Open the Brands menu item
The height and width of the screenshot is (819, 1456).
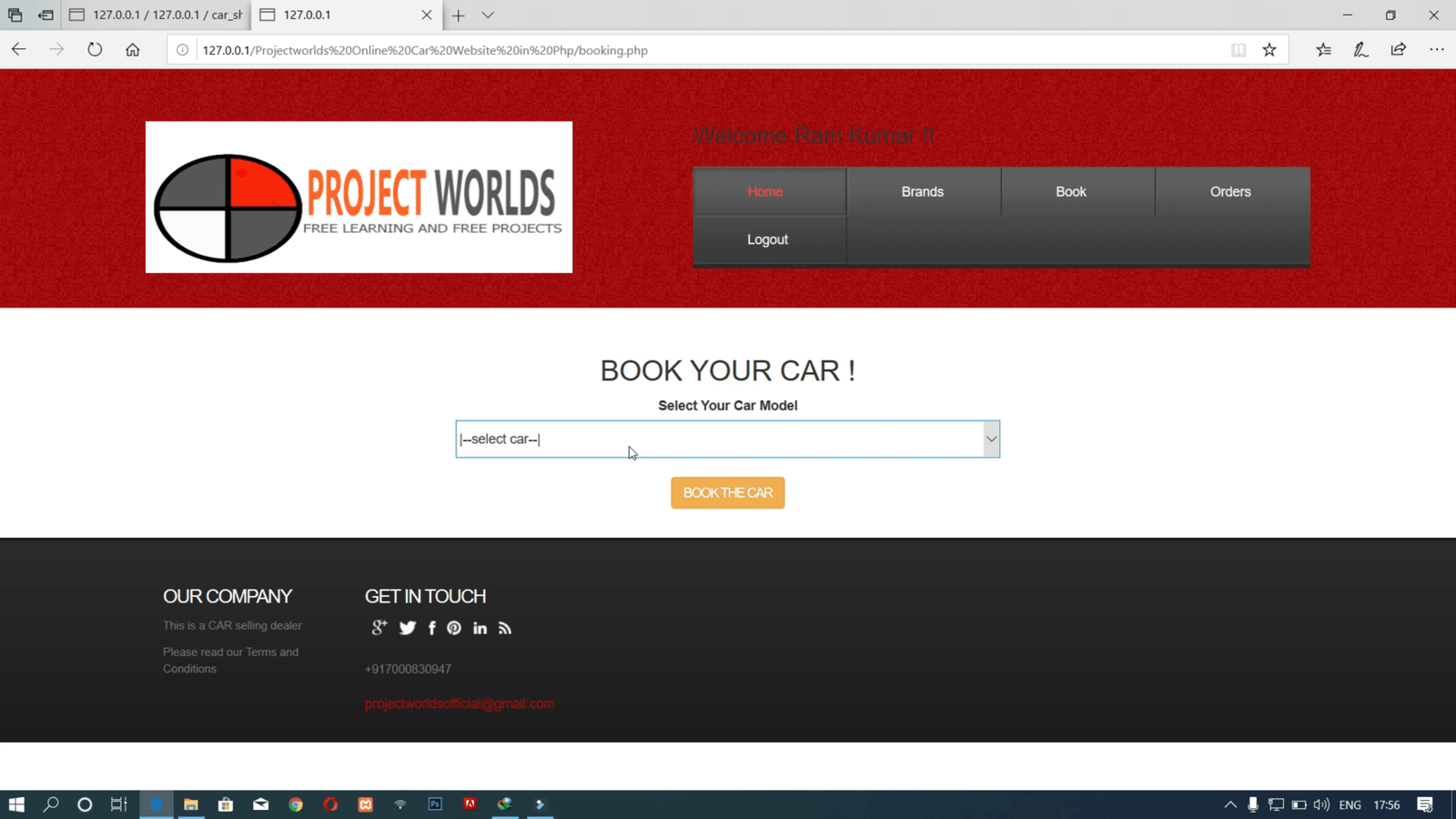coord(923,192)
